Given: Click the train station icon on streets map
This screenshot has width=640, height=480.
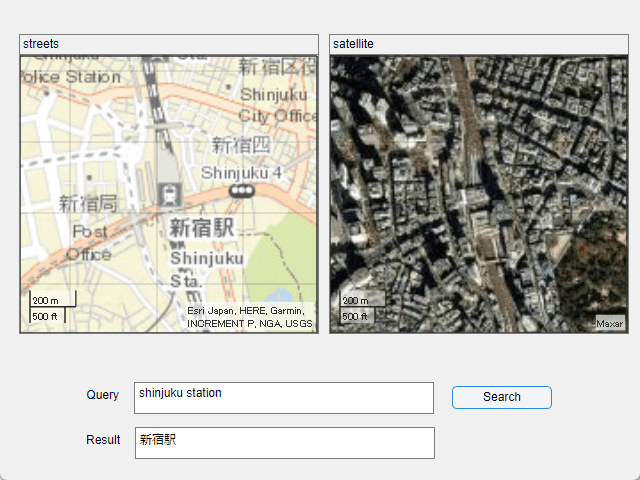Looking at the screenshot, I should pyautogui.click(x=169, y=195).
